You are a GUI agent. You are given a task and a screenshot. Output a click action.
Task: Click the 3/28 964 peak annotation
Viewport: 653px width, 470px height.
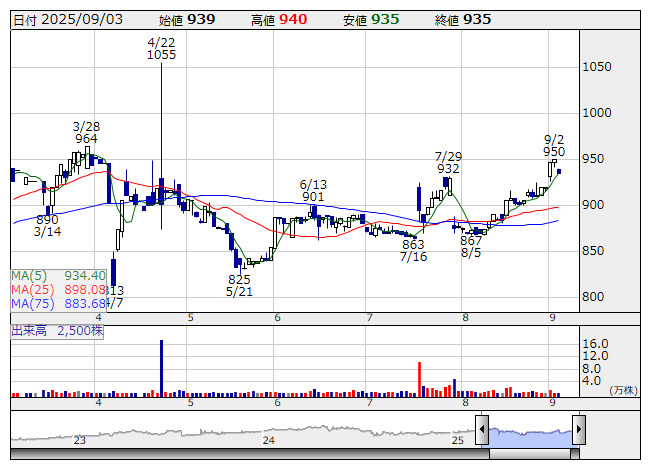(x=86, y=133)
